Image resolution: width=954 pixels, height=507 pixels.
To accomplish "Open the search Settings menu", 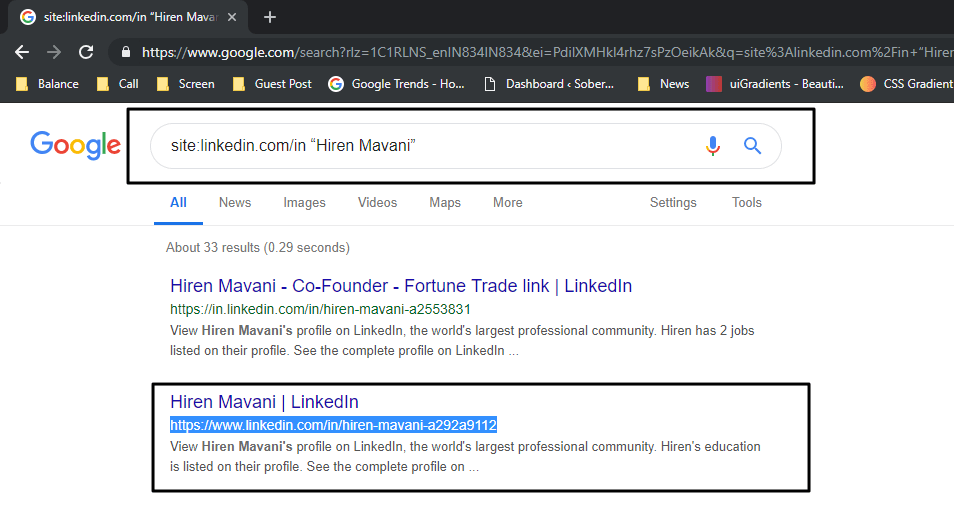I will [673, 203].
